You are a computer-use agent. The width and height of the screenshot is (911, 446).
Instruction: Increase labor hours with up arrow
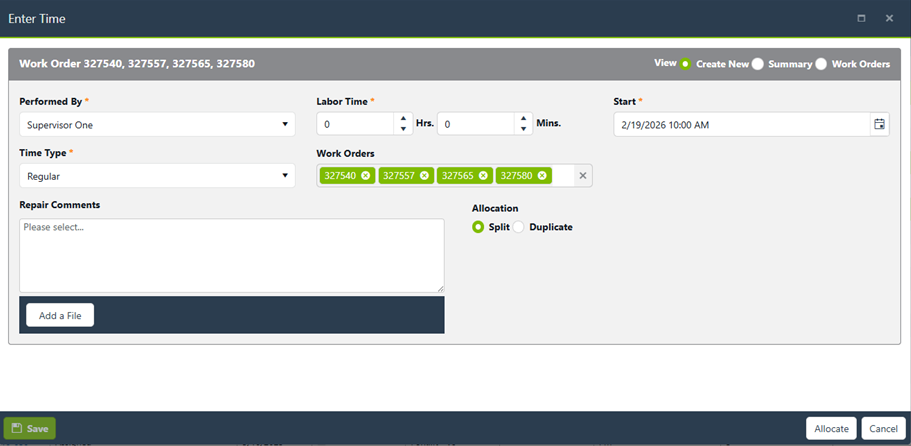click(403, 119)
